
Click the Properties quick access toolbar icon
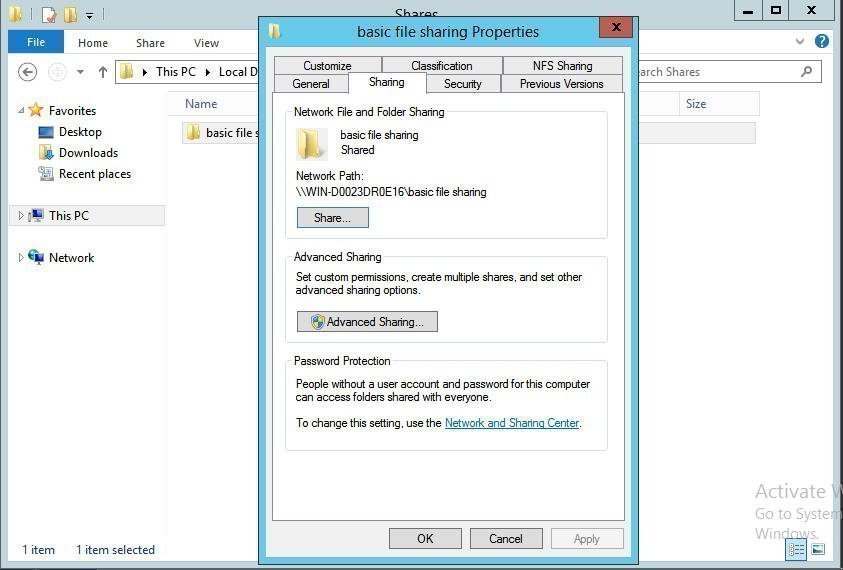point(48,15)
